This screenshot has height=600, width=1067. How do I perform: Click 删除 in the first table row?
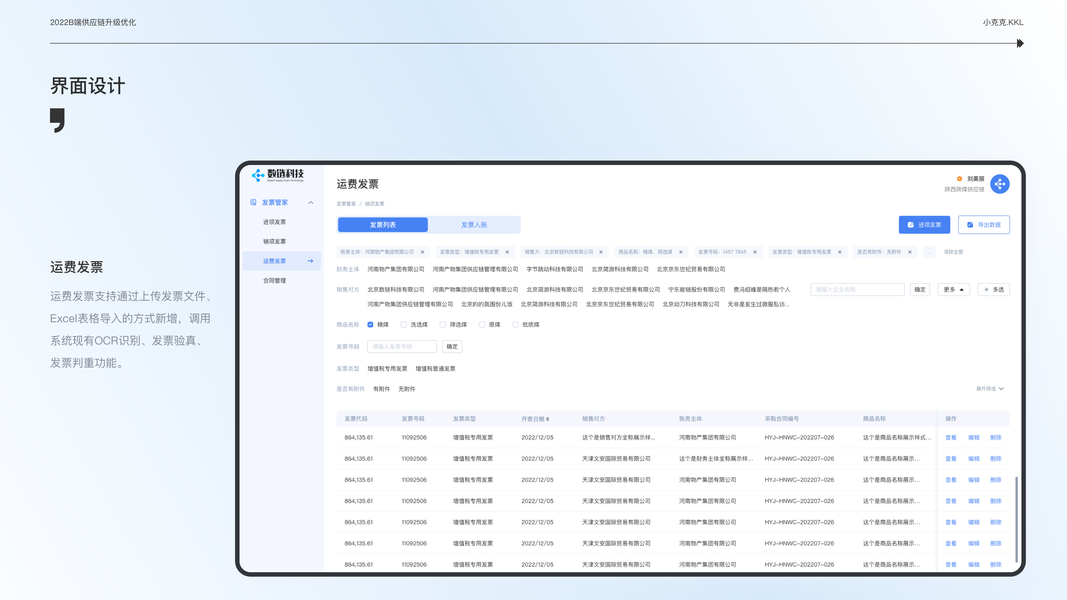pos(996,438)
